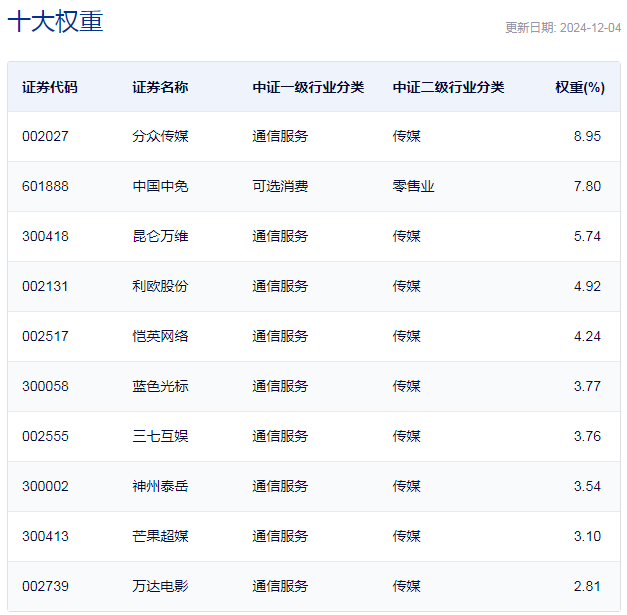
Task: Select security code 002739
Action: [45, 586]
